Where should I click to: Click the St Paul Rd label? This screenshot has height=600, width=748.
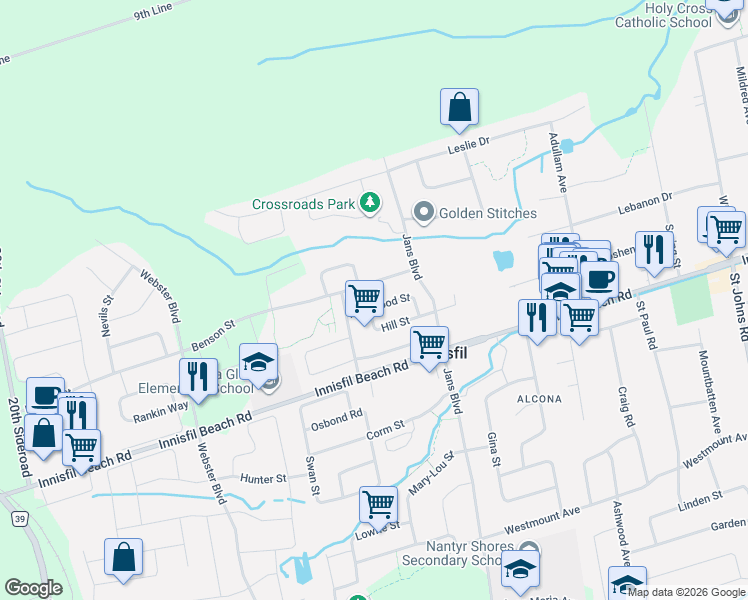(x=646, y=325)
